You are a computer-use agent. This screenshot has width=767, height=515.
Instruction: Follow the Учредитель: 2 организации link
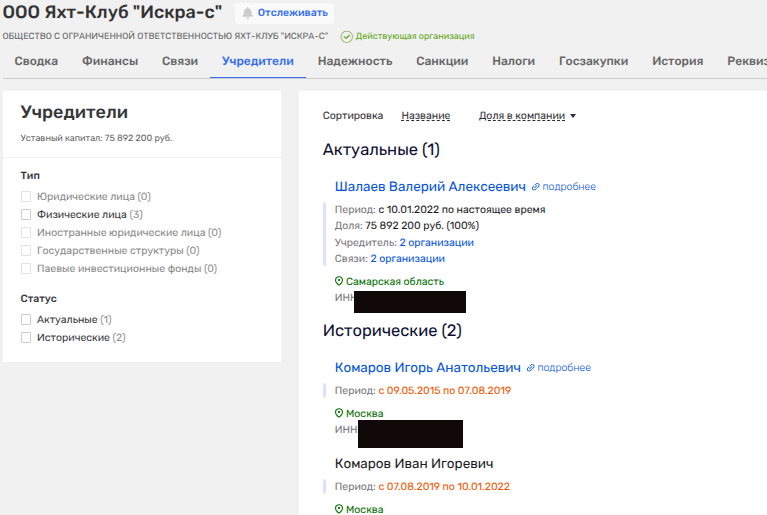(436, 243)
